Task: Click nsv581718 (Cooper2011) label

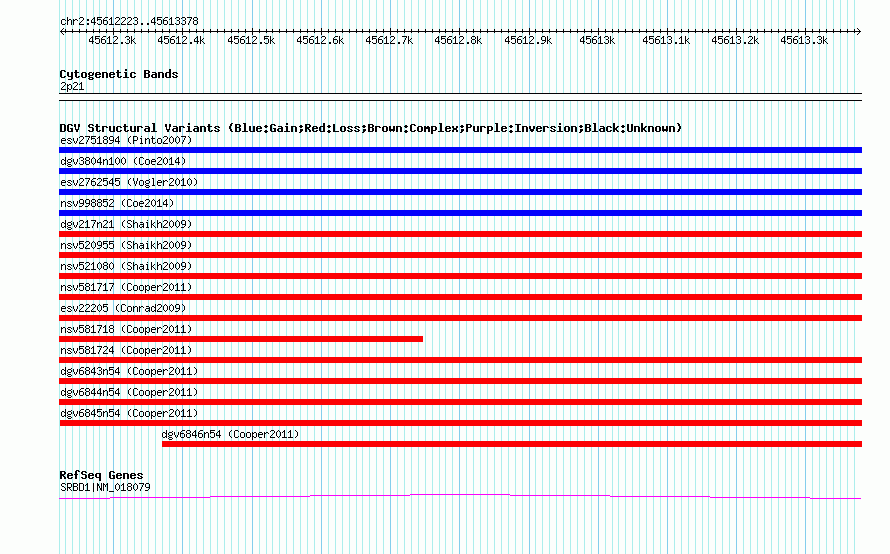Action: [126, 329]
